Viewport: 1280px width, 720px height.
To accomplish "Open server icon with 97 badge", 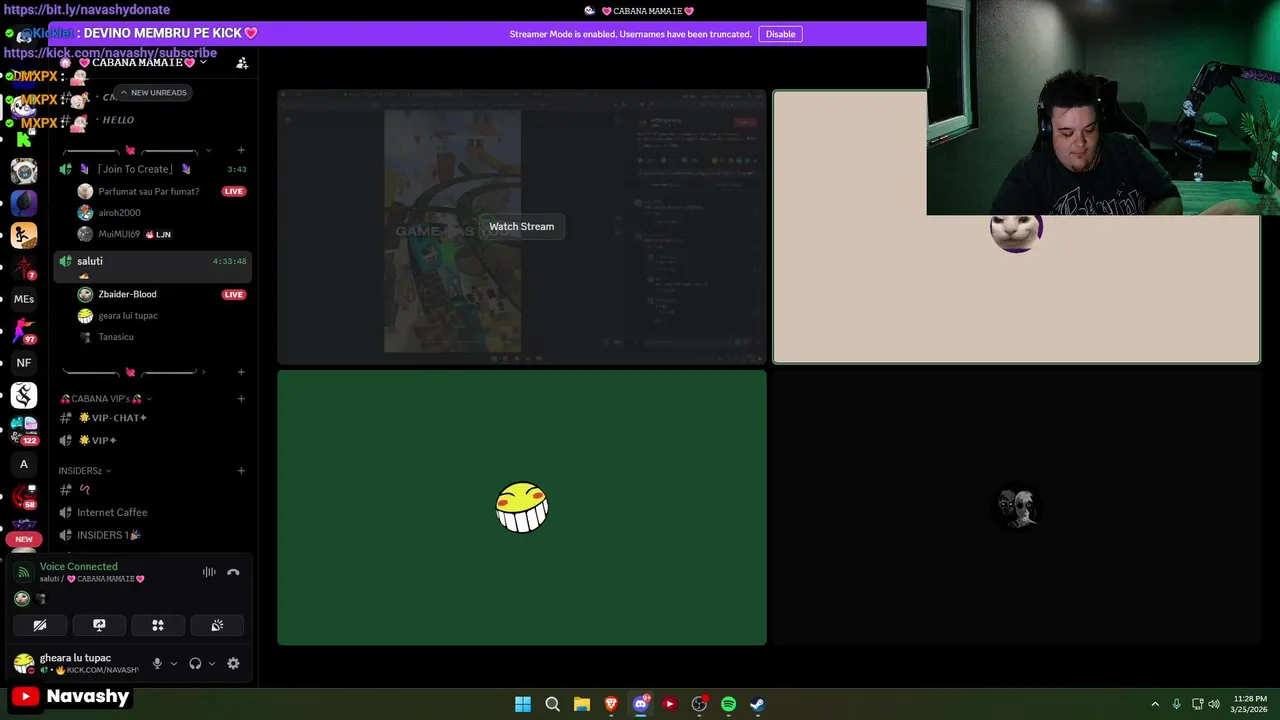I will point(24,331).
